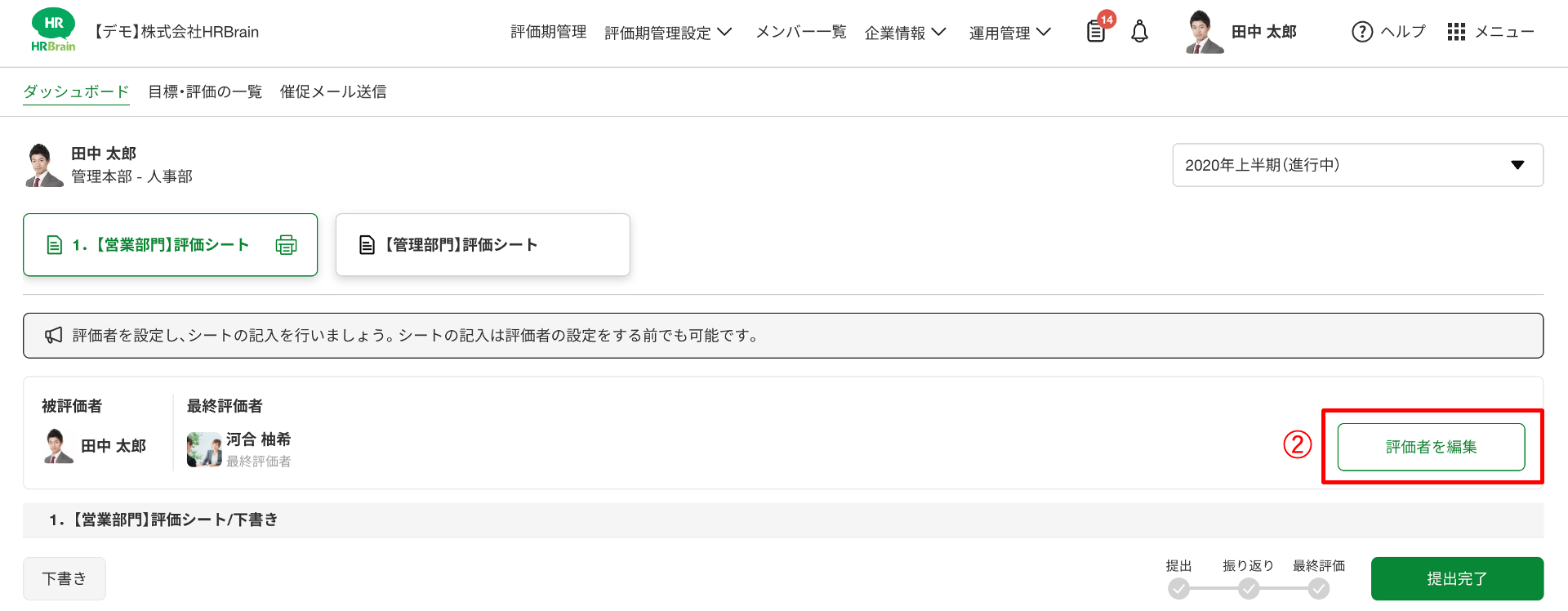Click the green 提出完了 button
Image resolution: width=1568 pixels, height=611 pixels.
[x=1457, y=579]
